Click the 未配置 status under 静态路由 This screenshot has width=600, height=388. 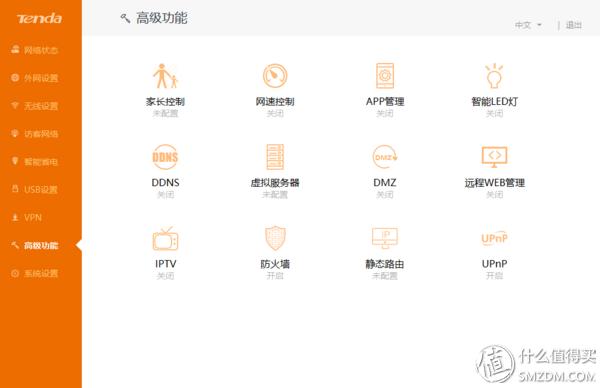tap(385, 276)
